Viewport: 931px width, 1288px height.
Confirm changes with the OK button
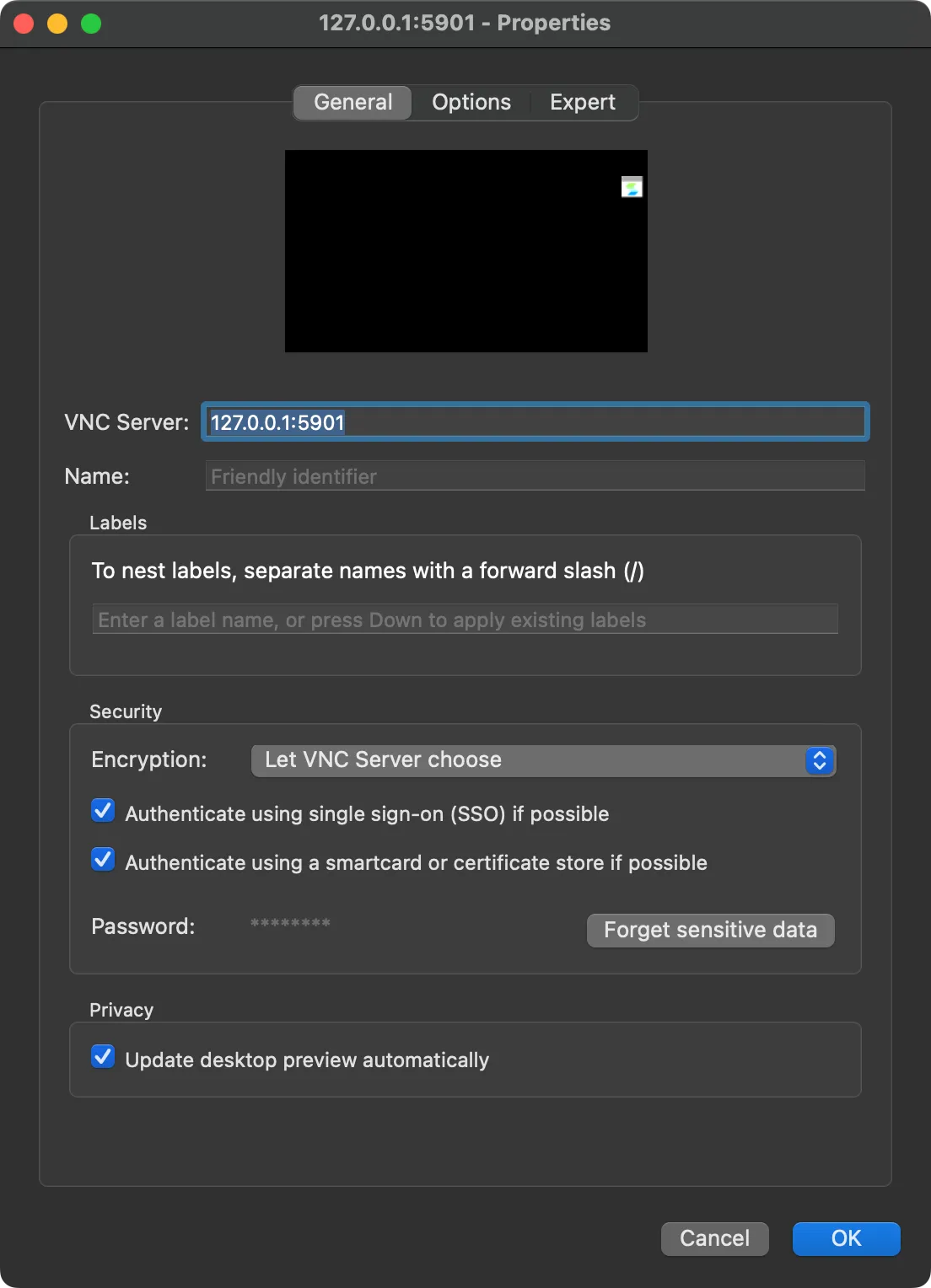pyautogui.click(x=845, y=1239)
